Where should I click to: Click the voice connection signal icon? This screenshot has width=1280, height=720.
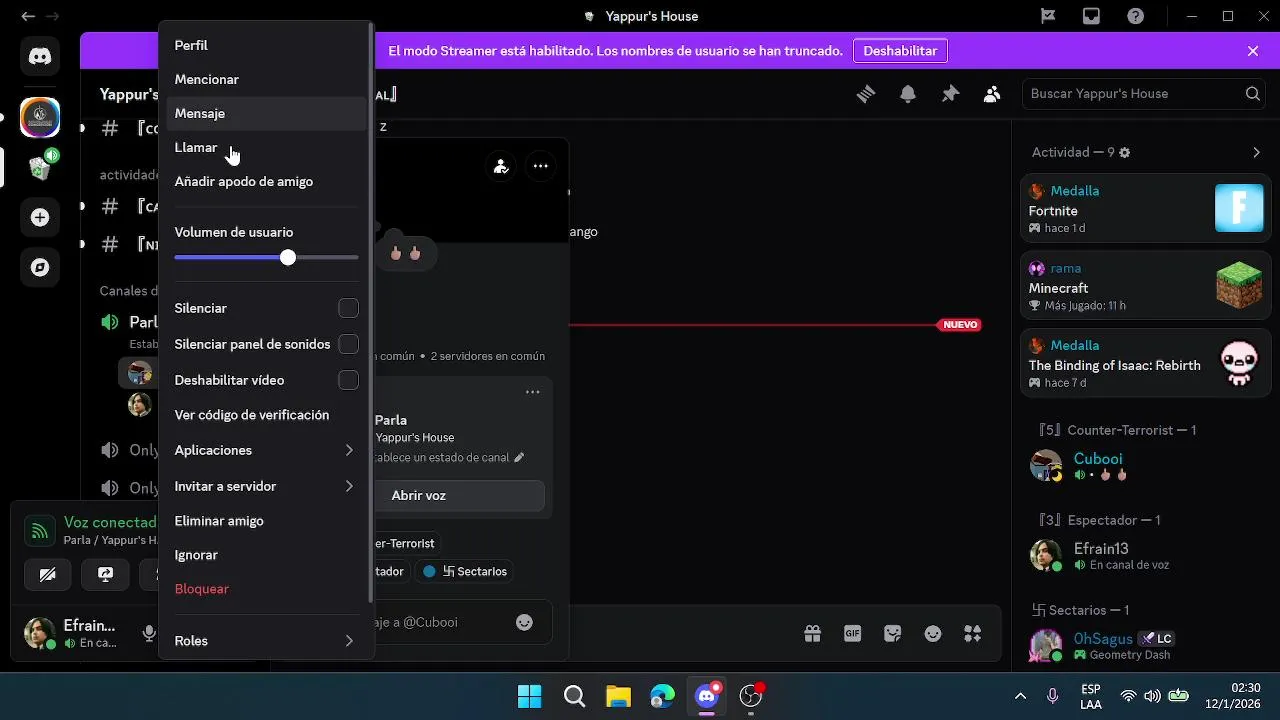pos(40,530)
